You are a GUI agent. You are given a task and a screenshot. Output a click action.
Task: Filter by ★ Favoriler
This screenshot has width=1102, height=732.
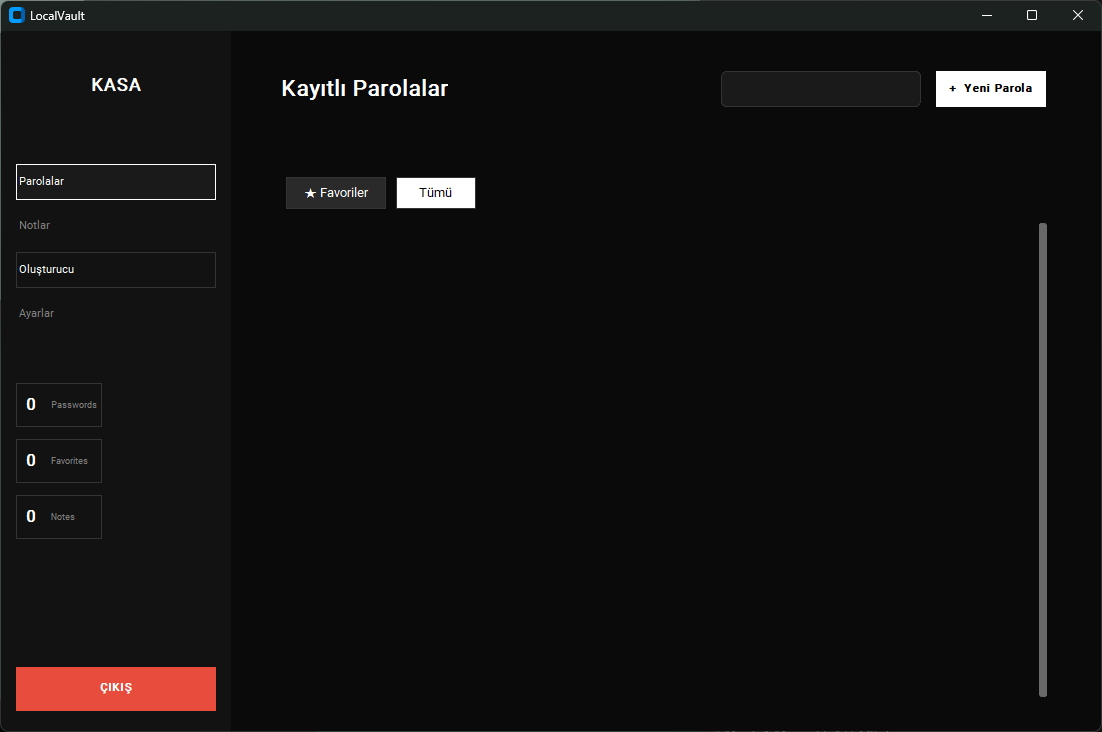336,193
